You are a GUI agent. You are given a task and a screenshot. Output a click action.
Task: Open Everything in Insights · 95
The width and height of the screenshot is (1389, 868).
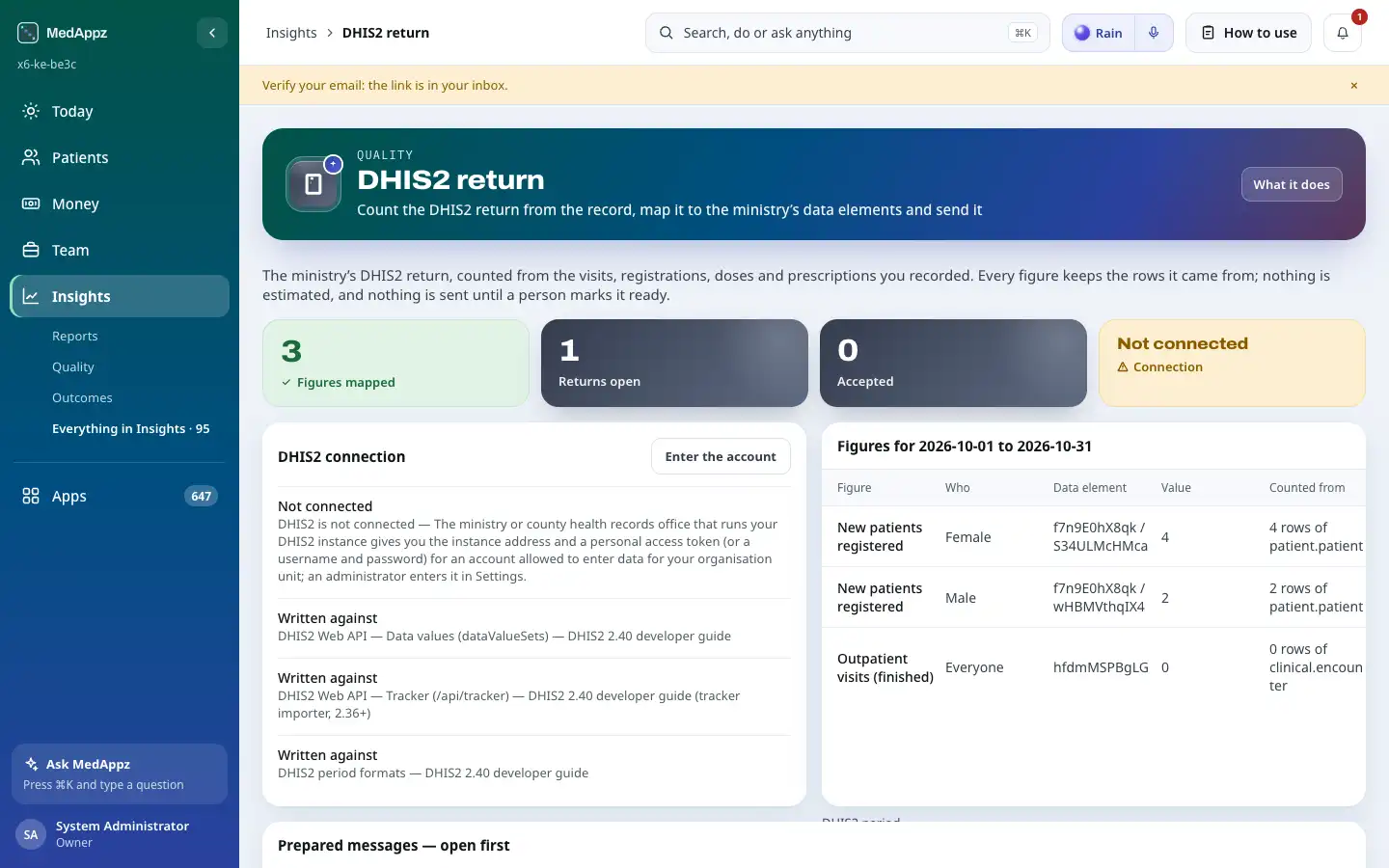[130, 428]
